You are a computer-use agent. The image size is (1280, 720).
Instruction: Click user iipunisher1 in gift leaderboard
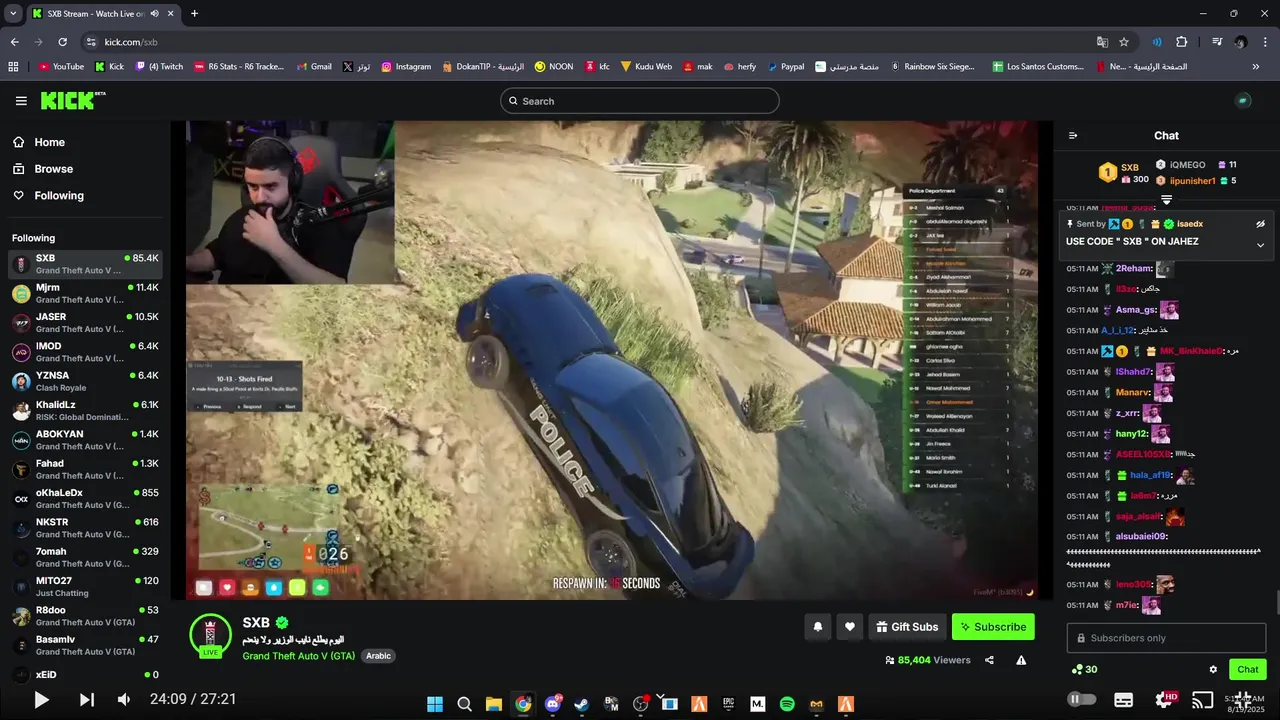coord(1192,181)
